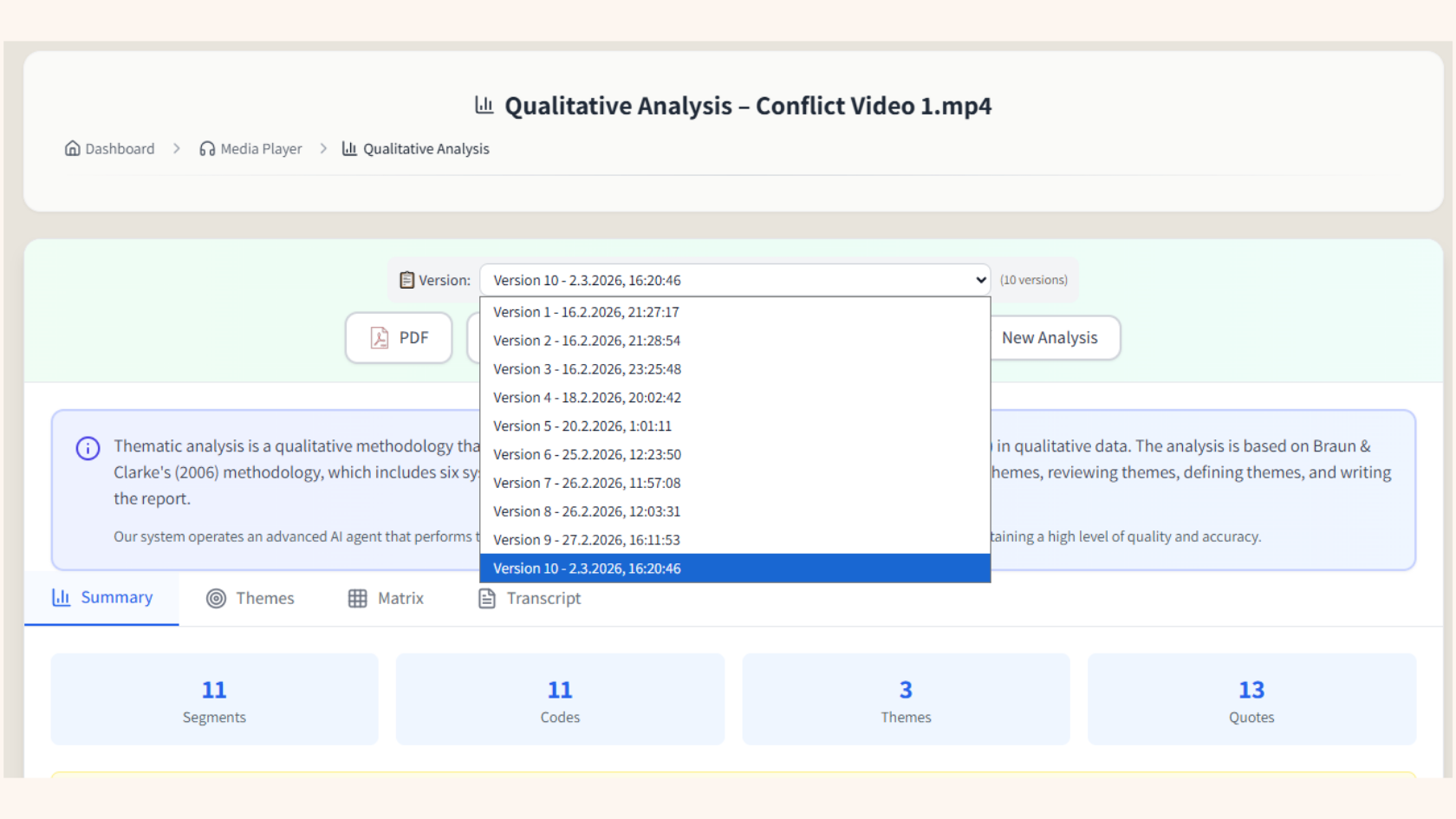Select Version 1 from the version dropdown
The width and height of the screenshot is (1456, 819).
[586, 312]
